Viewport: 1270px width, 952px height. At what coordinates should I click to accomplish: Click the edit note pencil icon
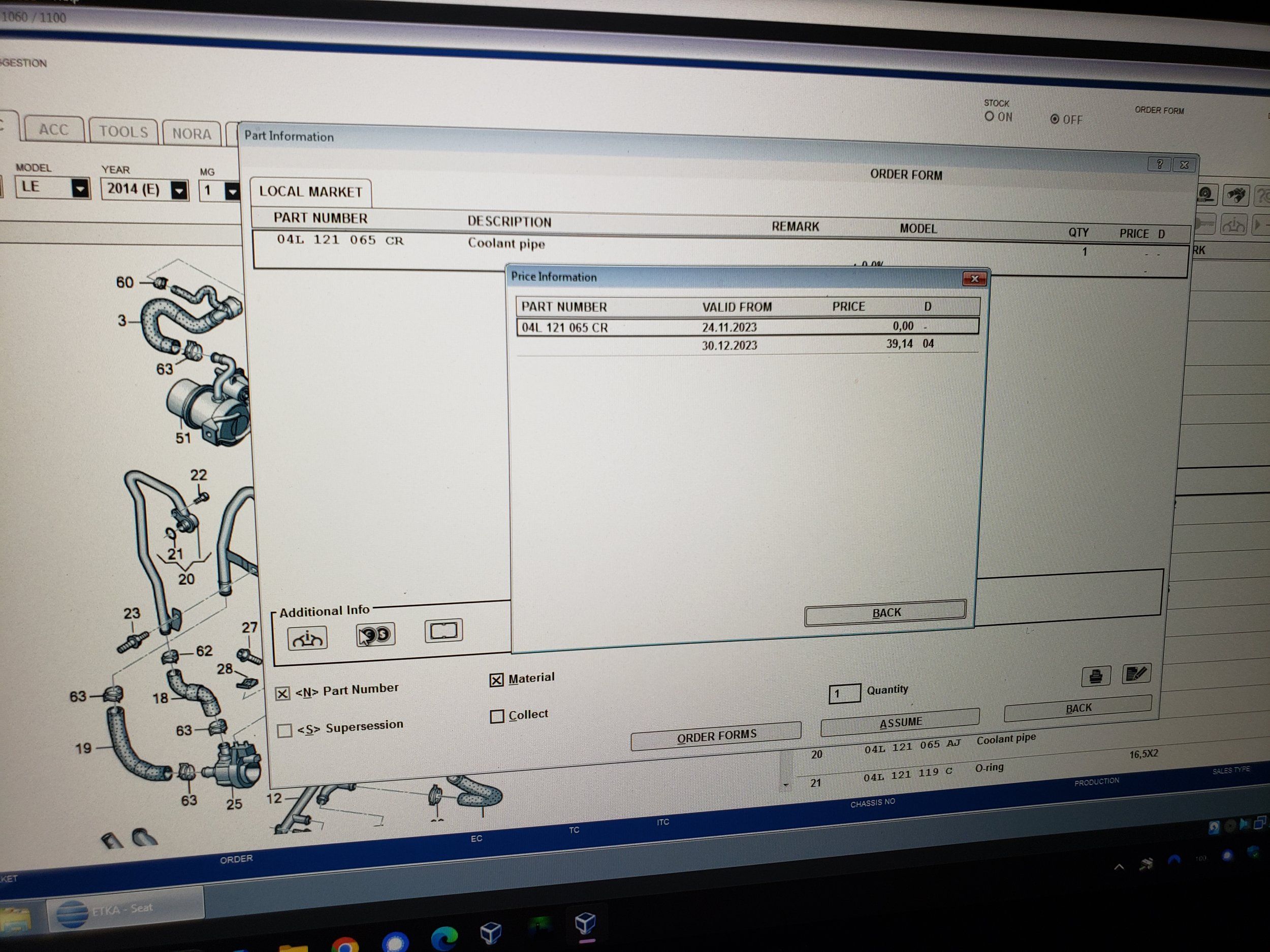(1136, 674)
